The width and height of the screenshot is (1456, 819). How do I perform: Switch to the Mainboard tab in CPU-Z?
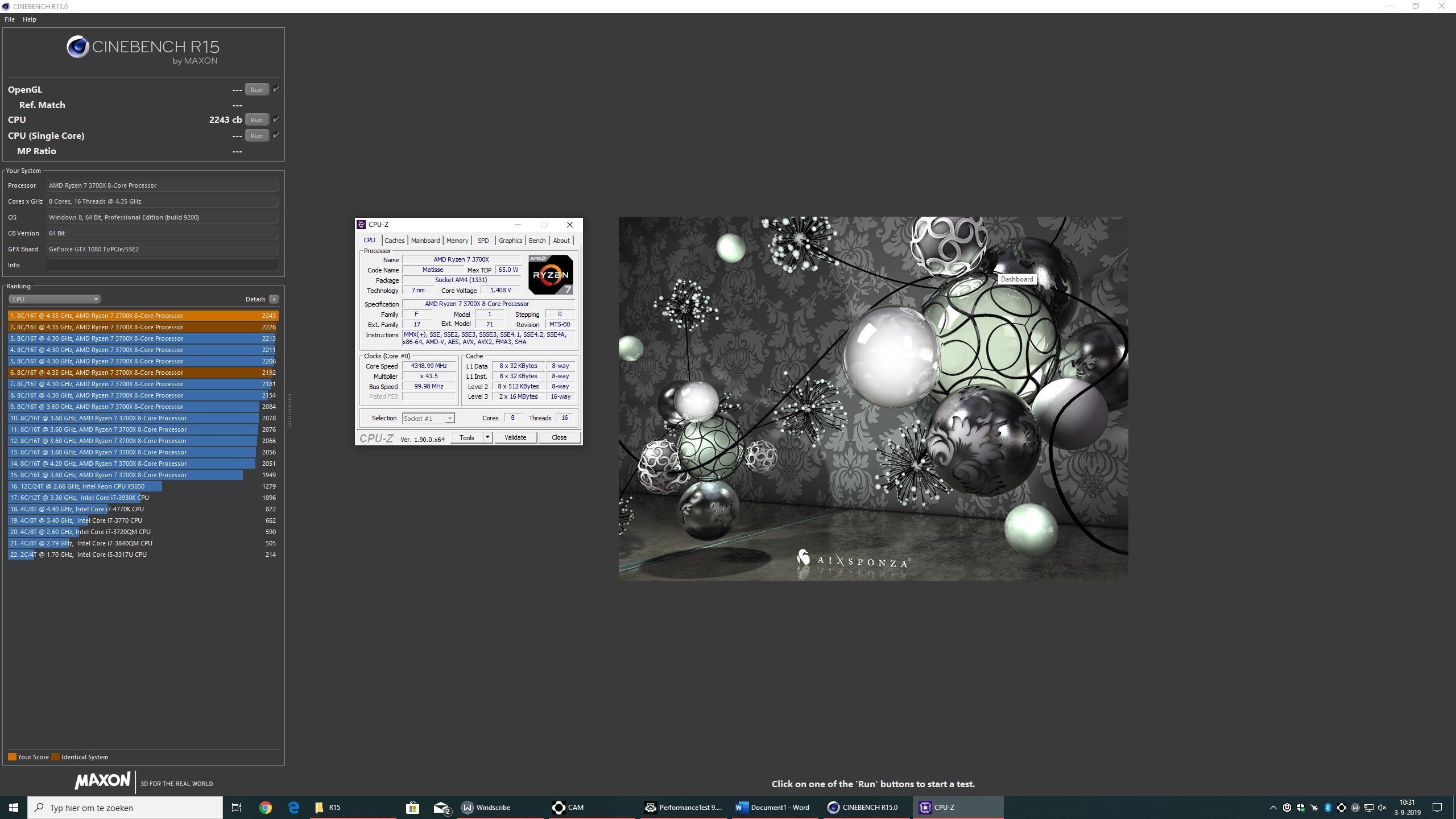click(425, 241)
